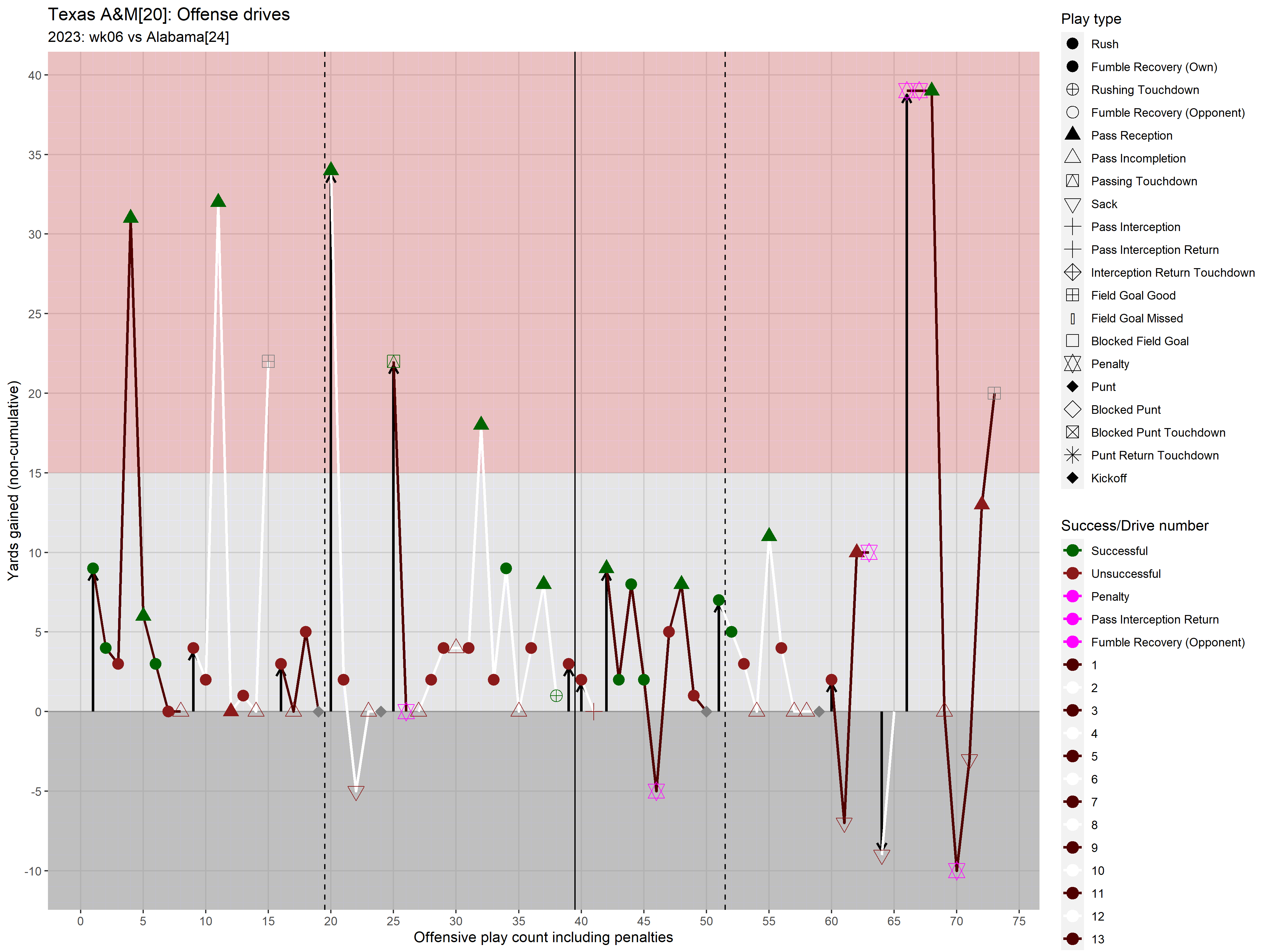The width and height of the screenshot is (1270, 952).
Task: Click the Pass Interception plus legend icon
Action: click(1072, 227)
